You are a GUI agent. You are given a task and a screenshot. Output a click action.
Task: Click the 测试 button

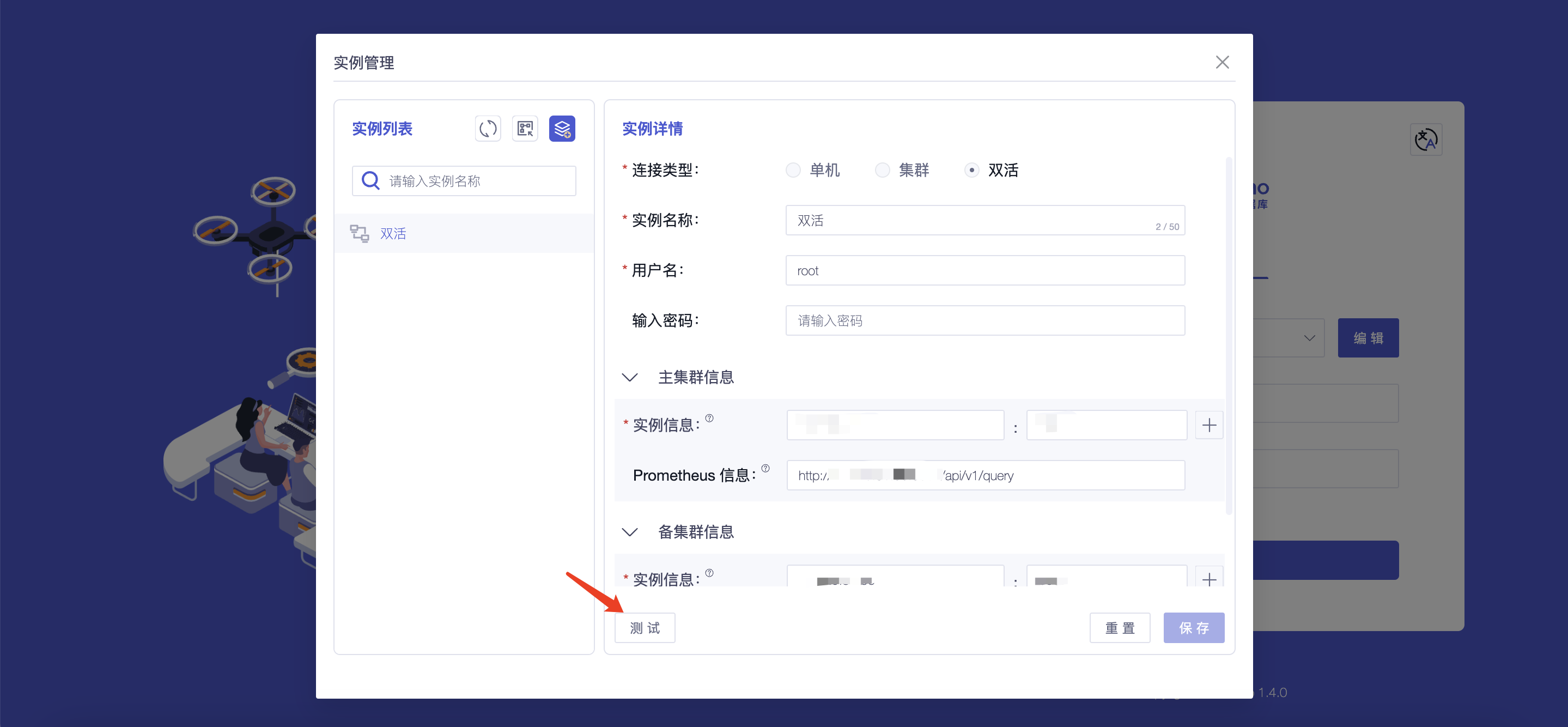[645, 628]
